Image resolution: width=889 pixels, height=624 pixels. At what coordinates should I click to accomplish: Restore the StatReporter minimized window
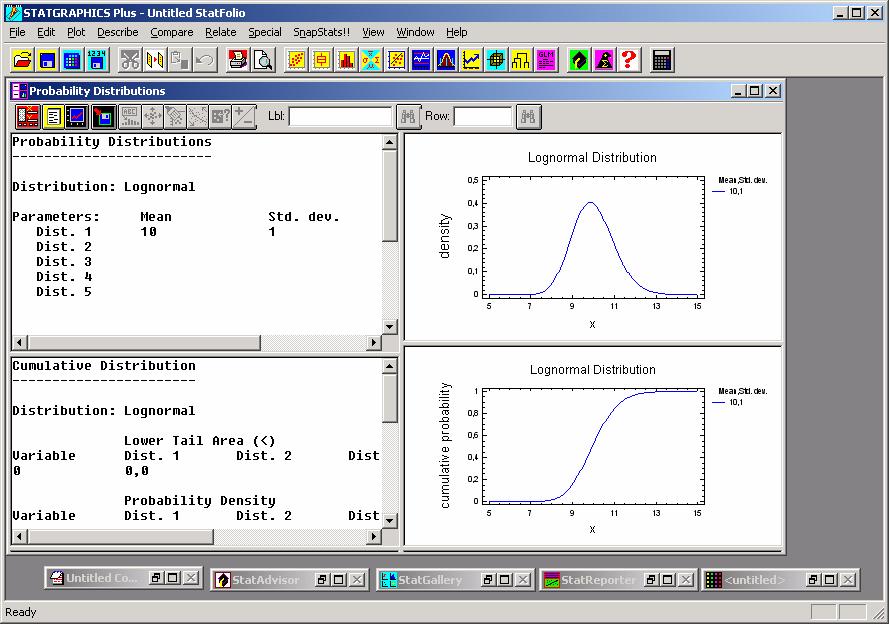pyautogui.click(x=651, y=580)
